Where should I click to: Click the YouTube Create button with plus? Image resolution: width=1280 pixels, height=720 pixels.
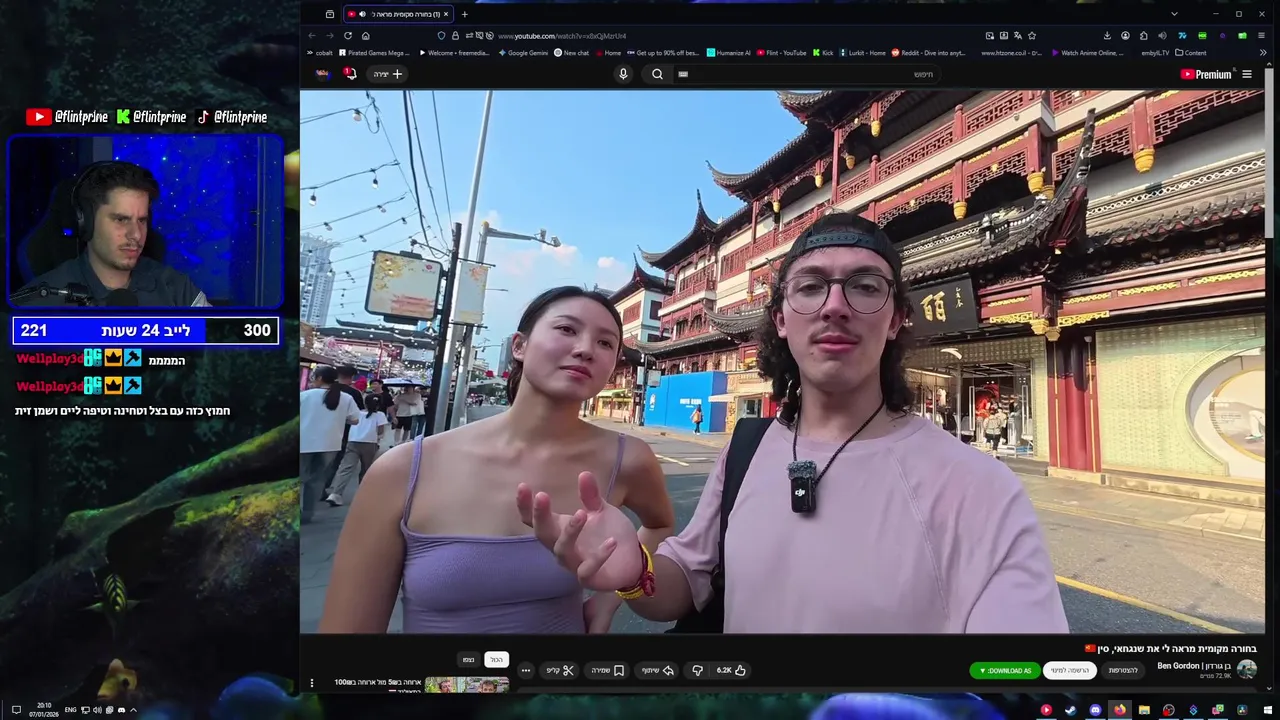click(388, 74)
